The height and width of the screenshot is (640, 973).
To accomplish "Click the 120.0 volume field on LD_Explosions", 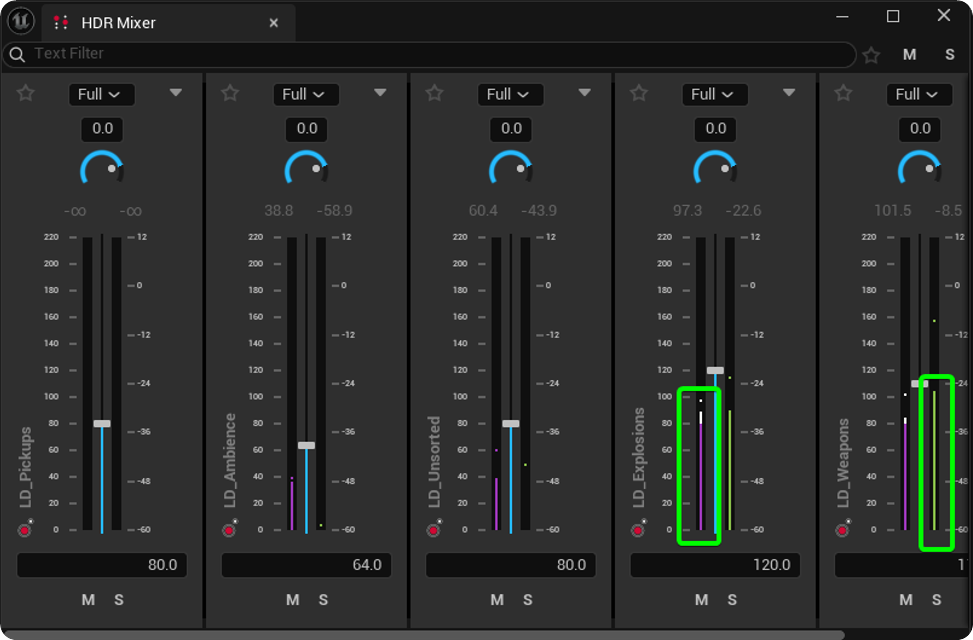I will pos(715,565).
